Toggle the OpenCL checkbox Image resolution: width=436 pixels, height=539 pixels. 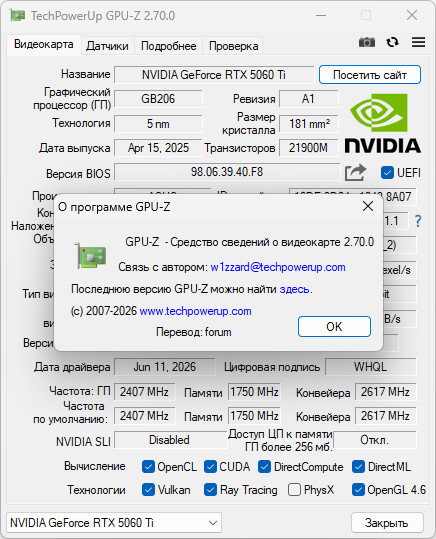coord(148,467)
